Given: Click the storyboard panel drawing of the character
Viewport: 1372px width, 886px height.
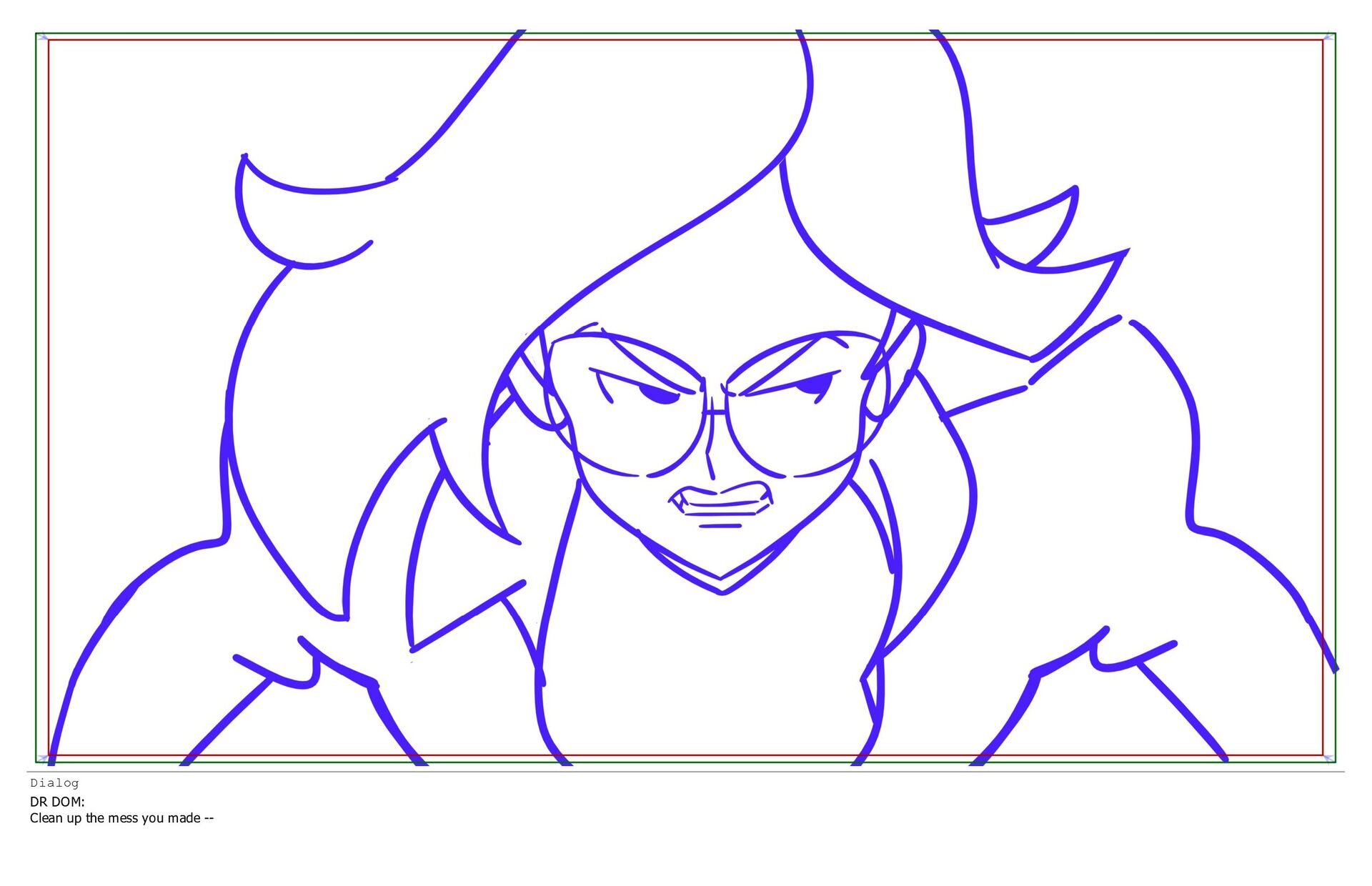Looking at the screenshot, I should (x=685, y=398).
